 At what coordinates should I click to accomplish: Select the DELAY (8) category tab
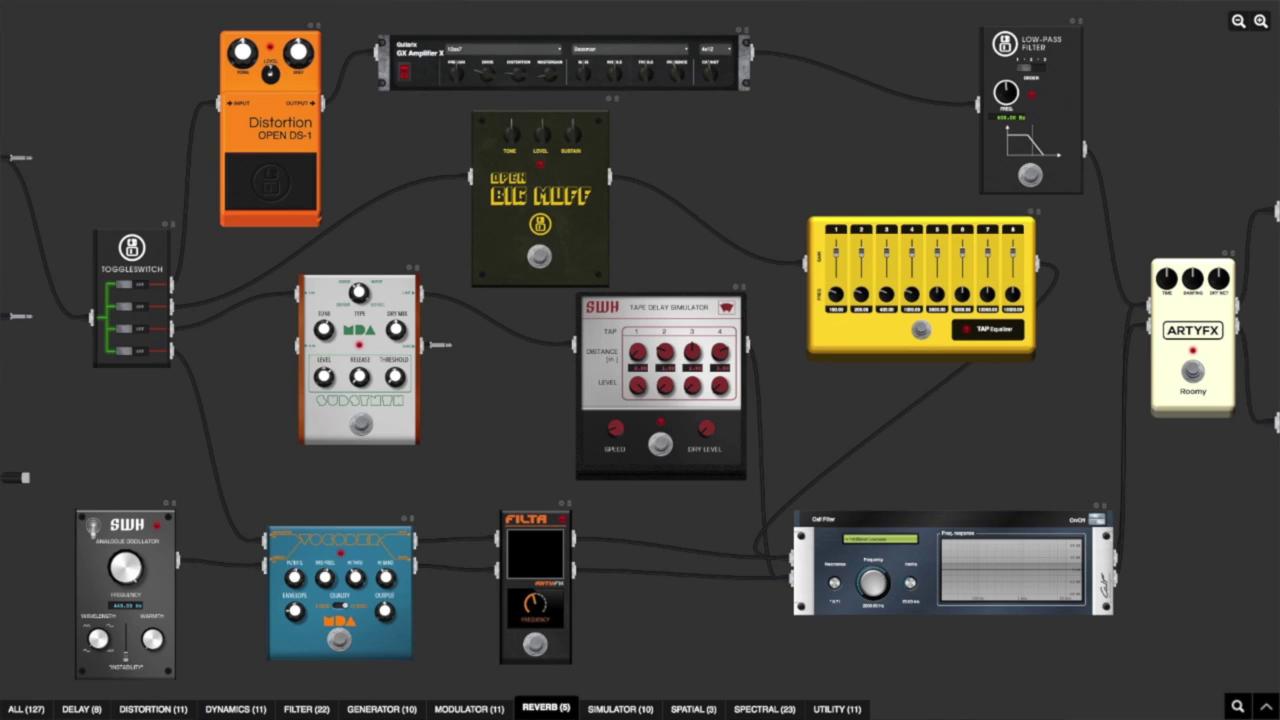(82, 709)
